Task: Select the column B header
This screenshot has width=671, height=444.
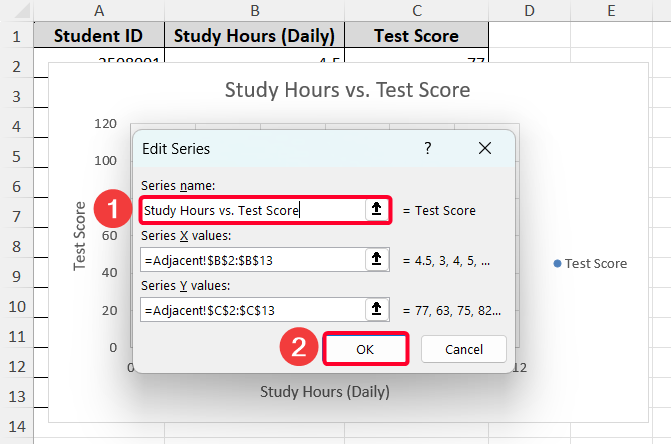Action: [x=255, y=10]
